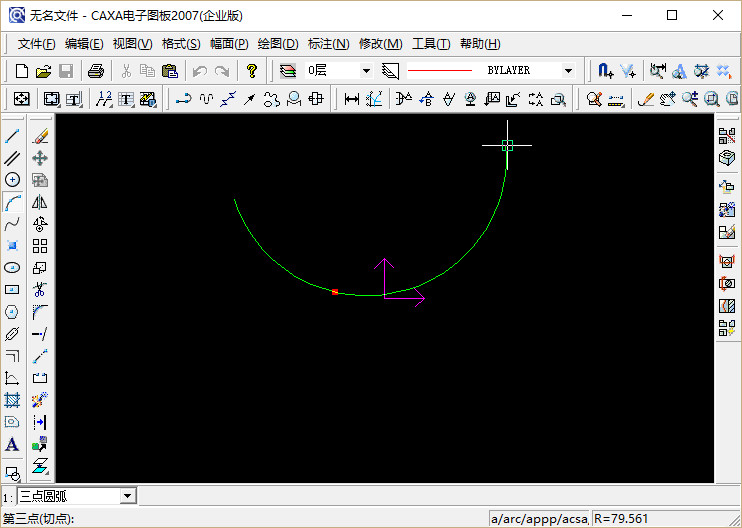This screenshot has height=528, width=742.
Task: Click the Print icon
Action: point(96,71)
